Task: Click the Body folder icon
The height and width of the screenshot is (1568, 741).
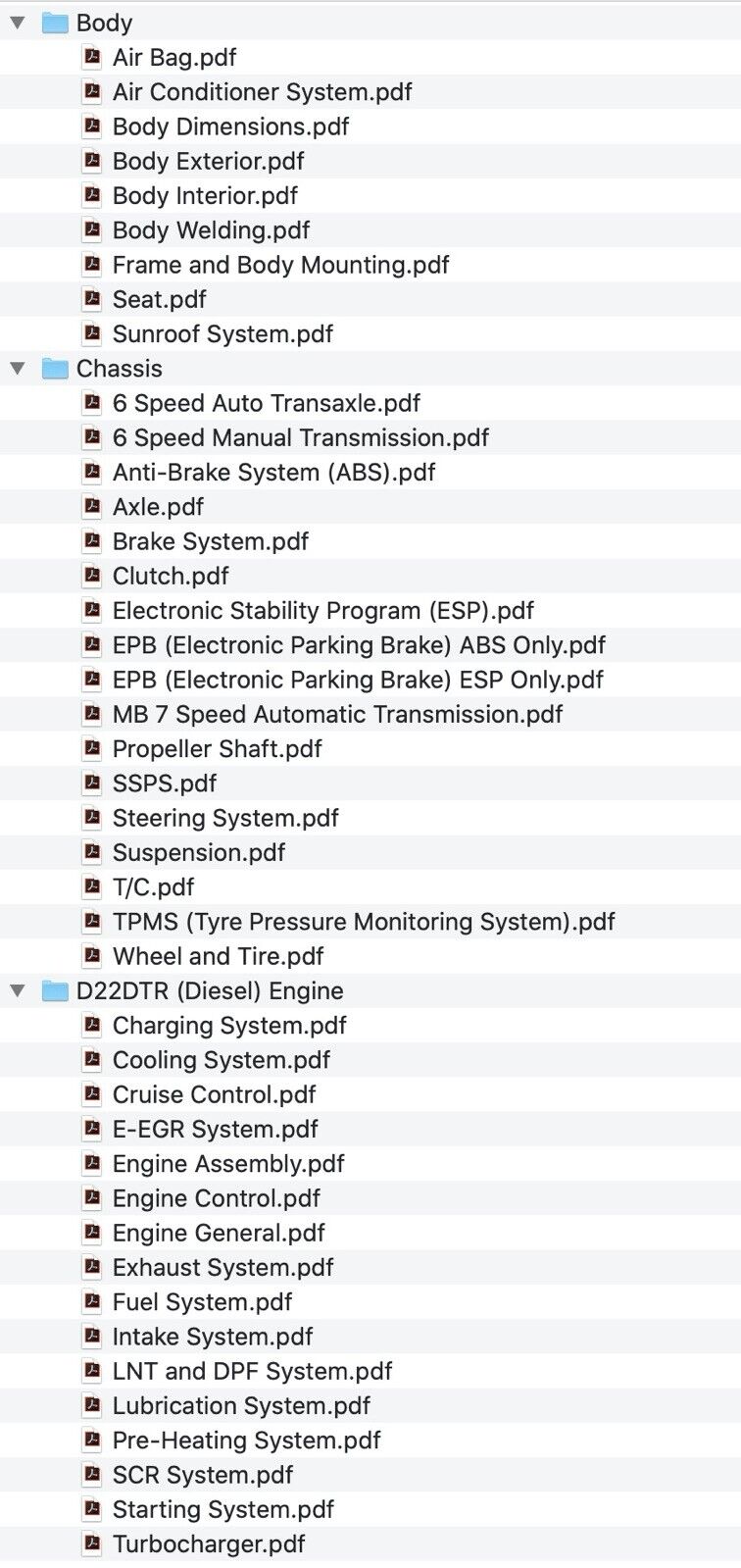Action: [x=55, y=23]
